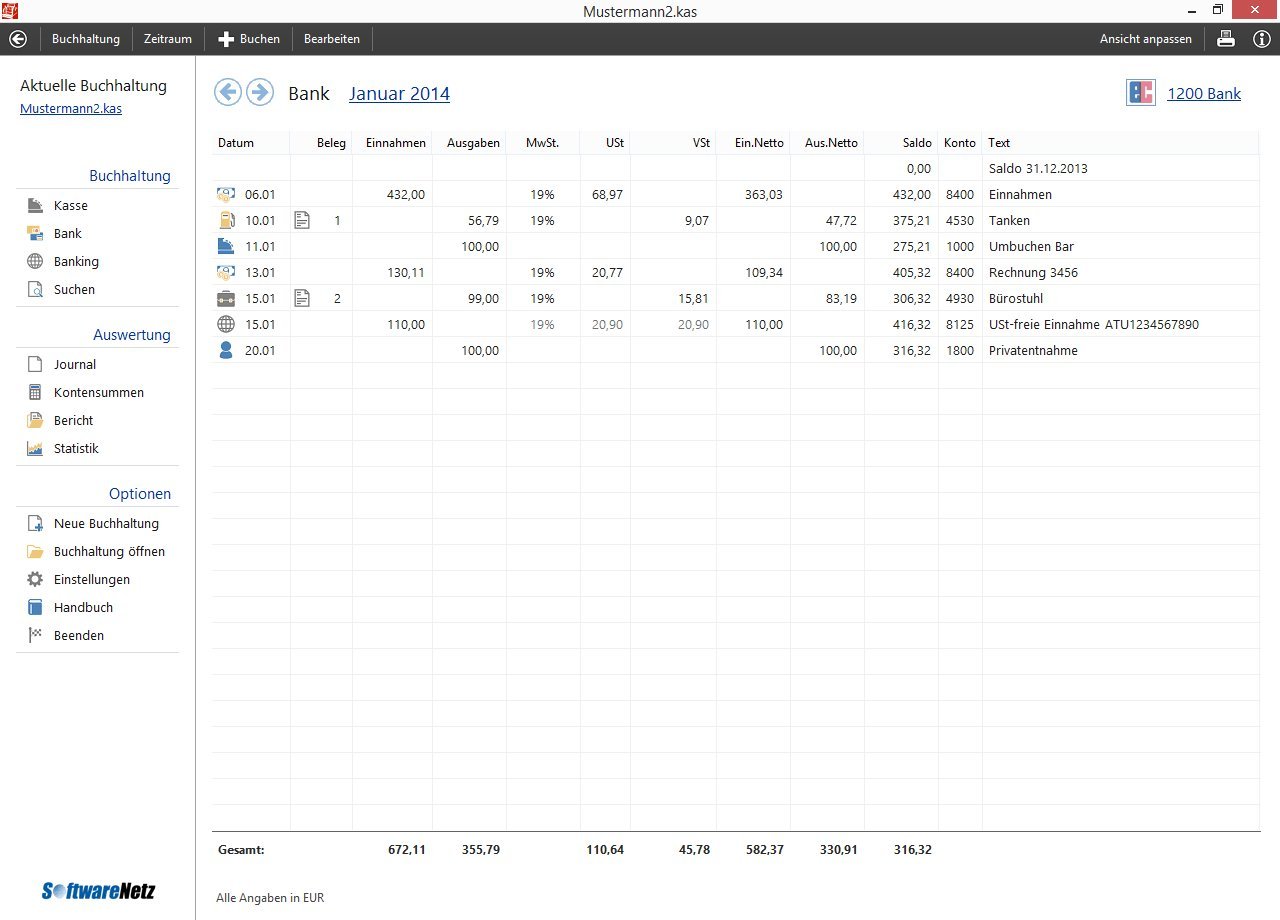Click the Kasse cash register icon

click(x=35, y=205)
